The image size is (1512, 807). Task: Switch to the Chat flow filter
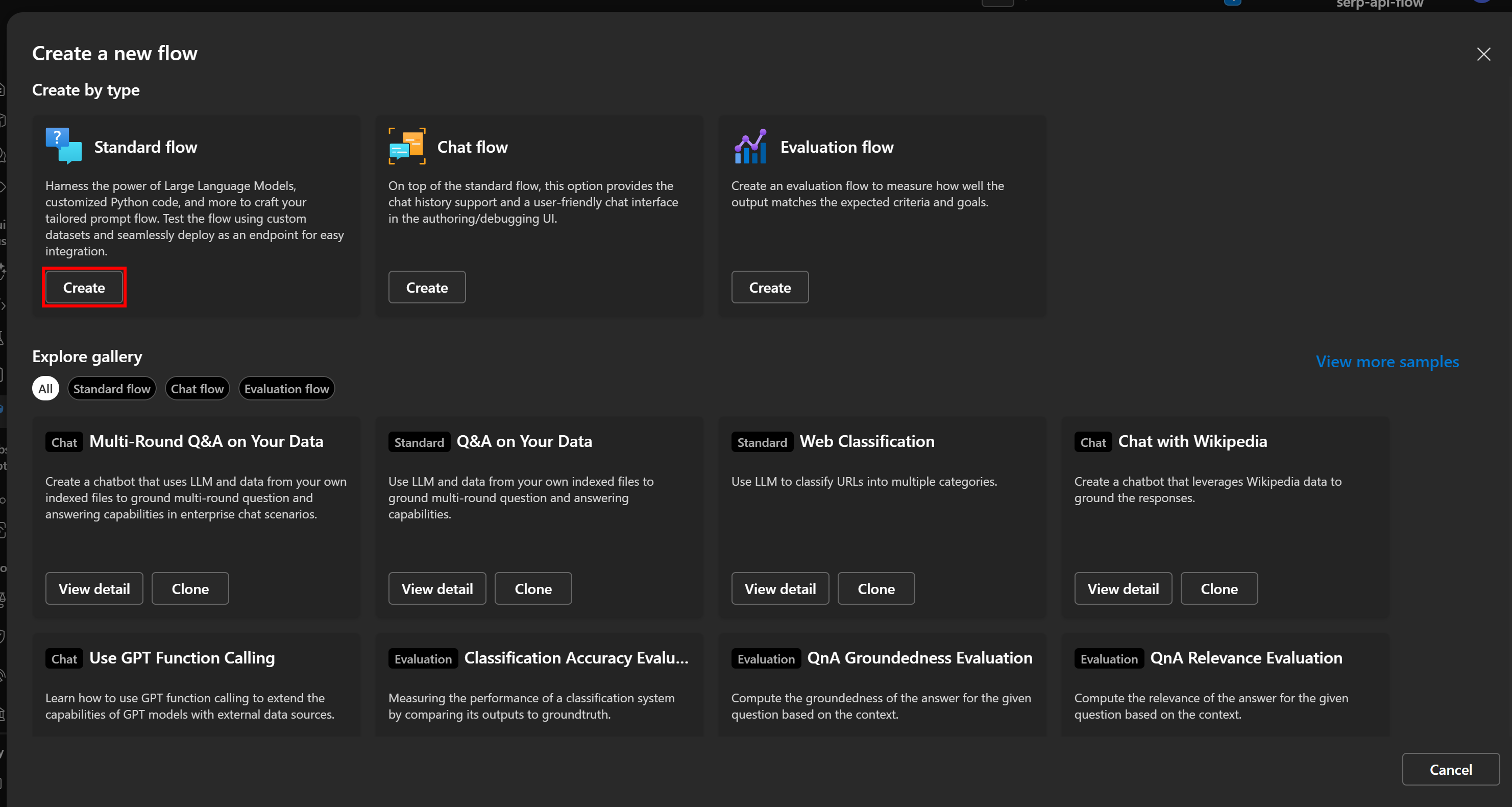coord(197,388)
